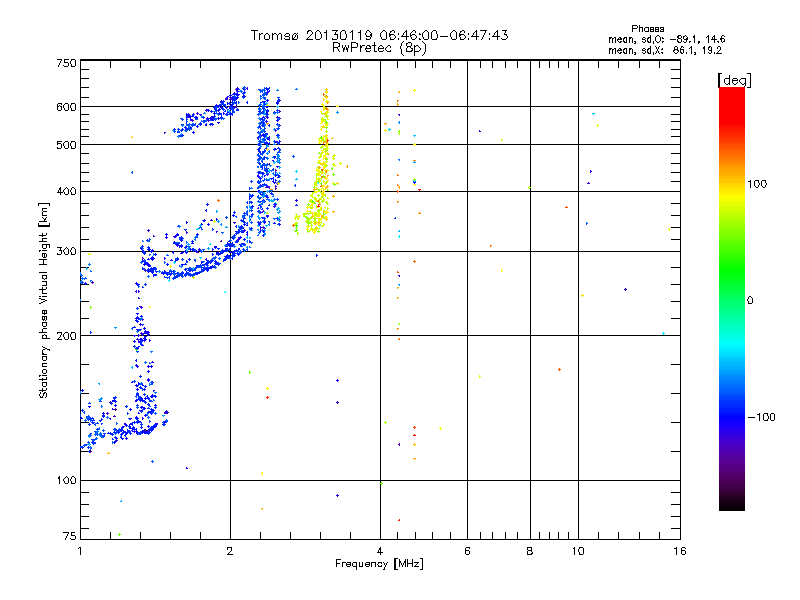Click the x-axis tick label '6'
The height and width of the screenshot is (600, 800).
467,551
